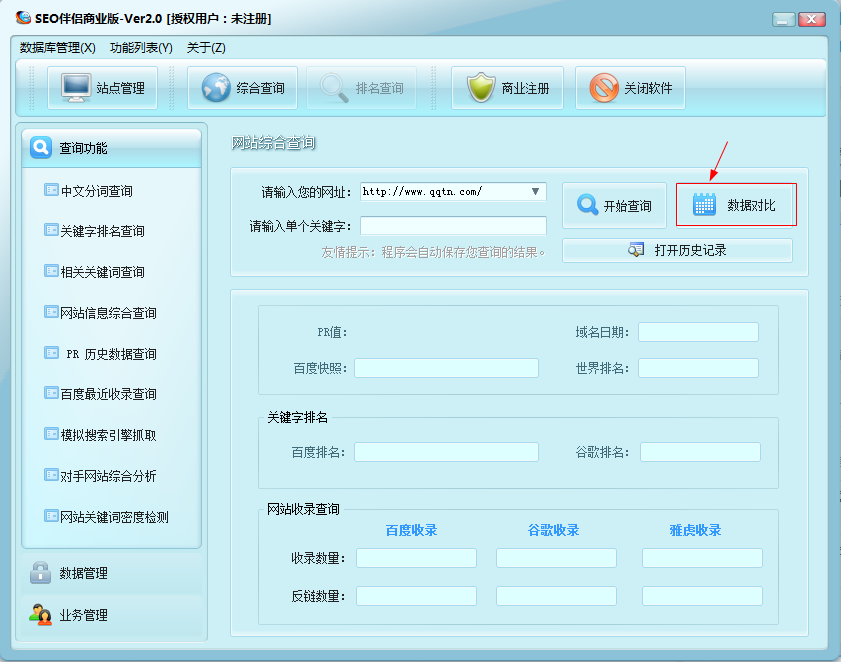The image size is (841, 662).
Task: Click the 谷歌排名 field
Action: pos(700,452)
